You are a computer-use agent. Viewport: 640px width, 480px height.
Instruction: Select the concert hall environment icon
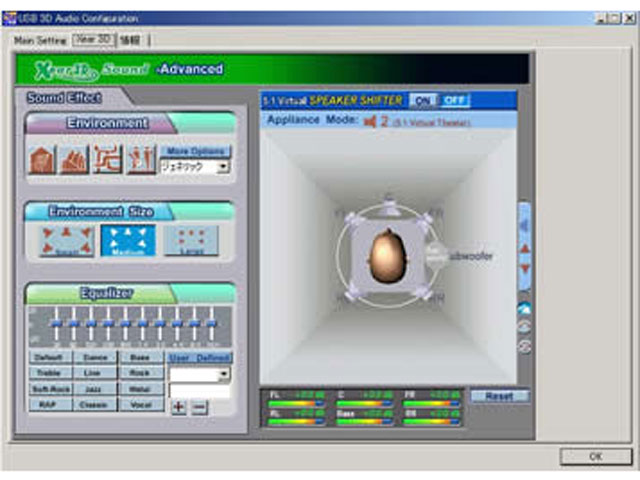click(x=75, y=160)
